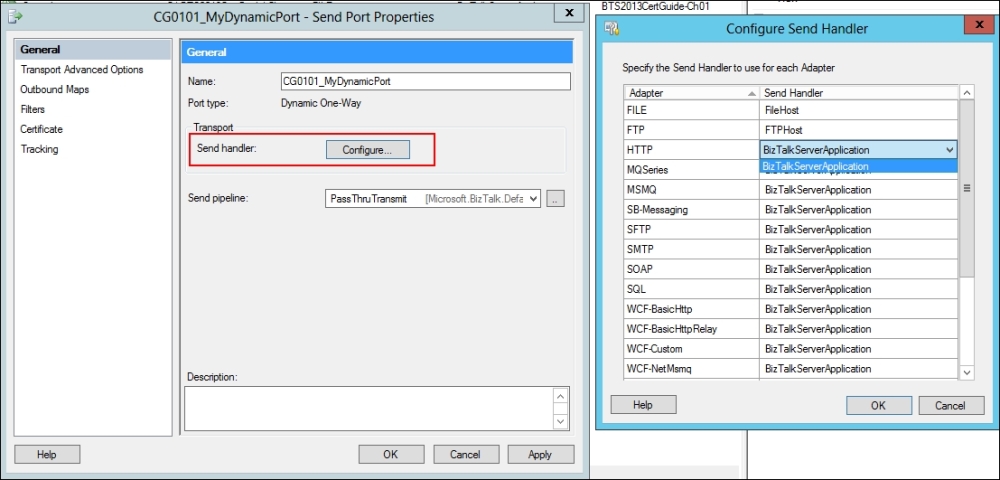1000x480 pixels.
Task: Open Transport Advanced Options page
Action: (82, 69)
